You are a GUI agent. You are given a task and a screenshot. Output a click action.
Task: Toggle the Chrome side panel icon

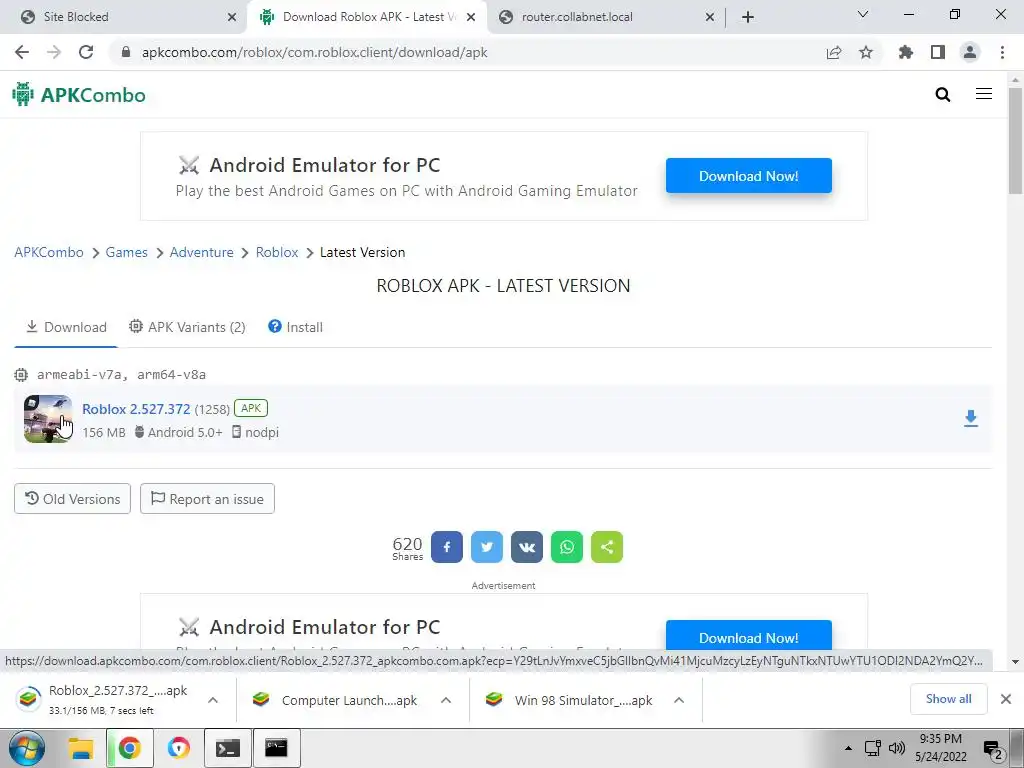tap(938, 52)
